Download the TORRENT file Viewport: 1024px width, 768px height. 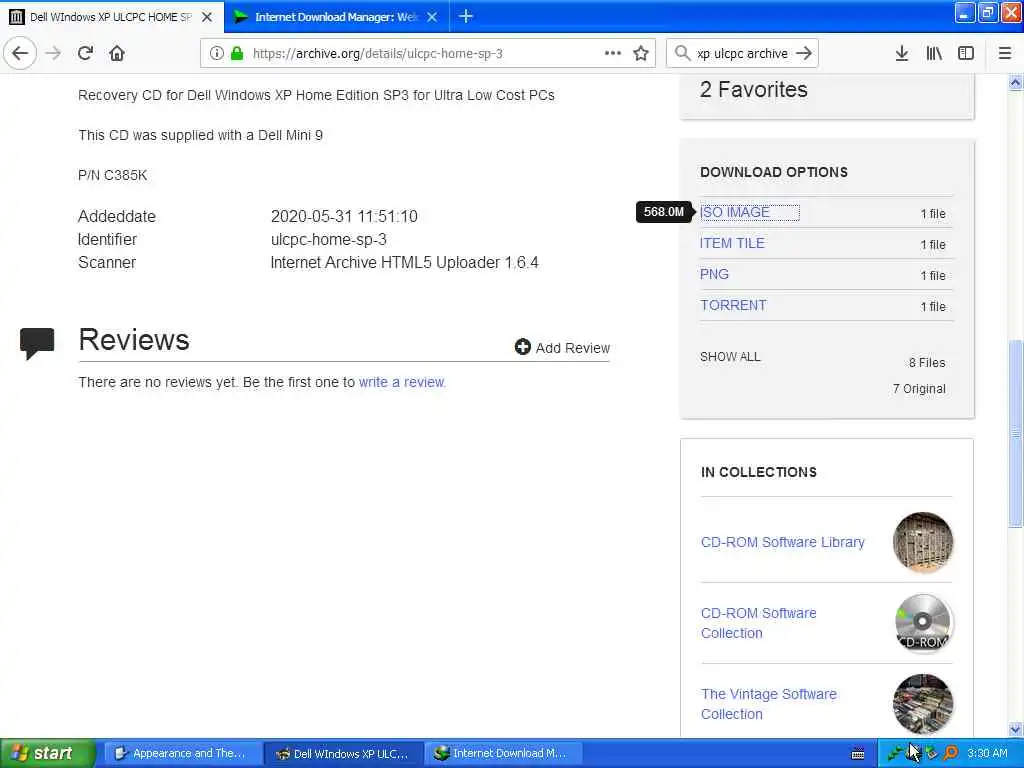coord(733,305)
